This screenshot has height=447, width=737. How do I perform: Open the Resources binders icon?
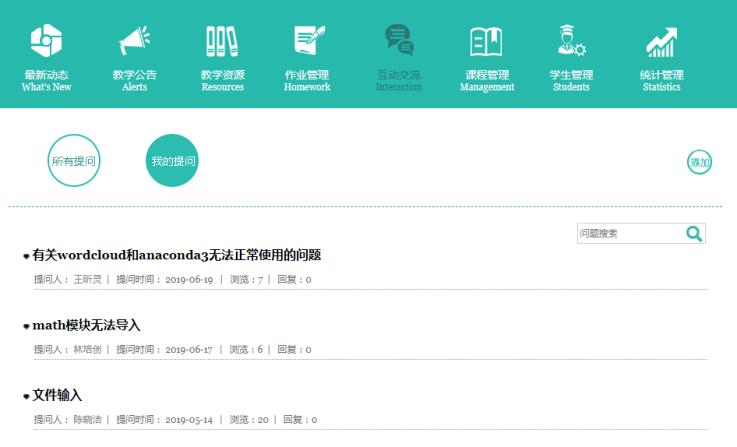coord(222,39)
